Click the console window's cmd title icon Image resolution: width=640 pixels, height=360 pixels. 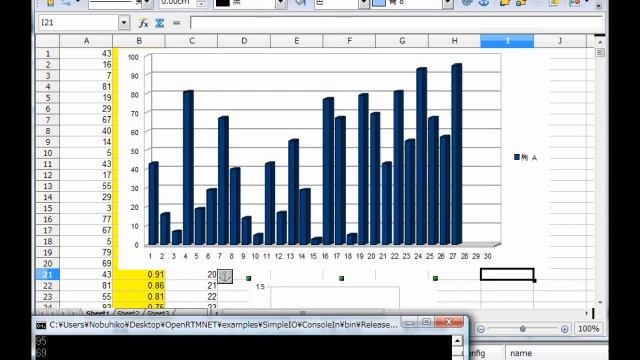tap(41, 325)
